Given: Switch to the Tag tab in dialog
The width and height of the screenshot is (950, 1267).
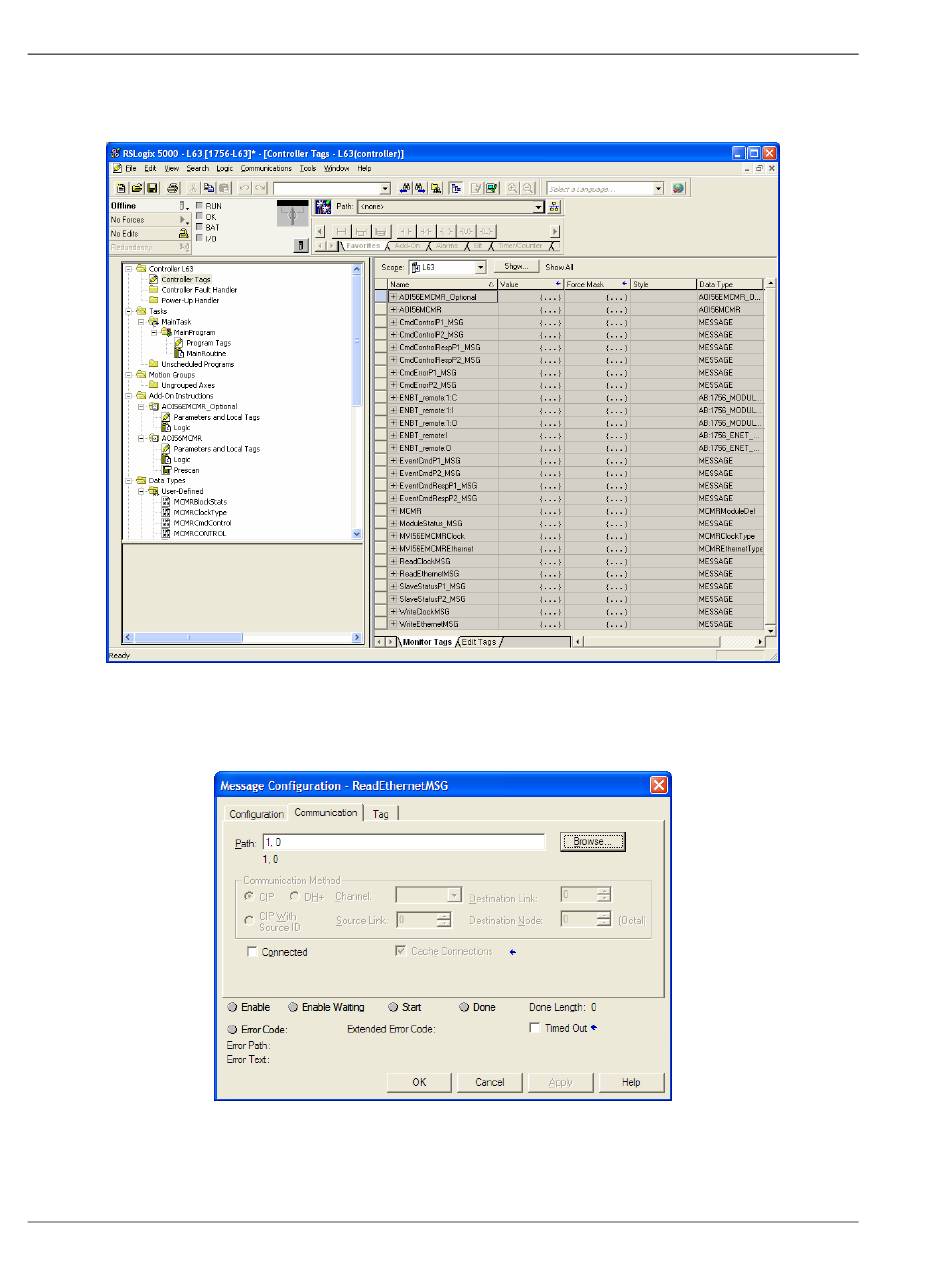Looking at the screenshot, I should coord(381,814).
